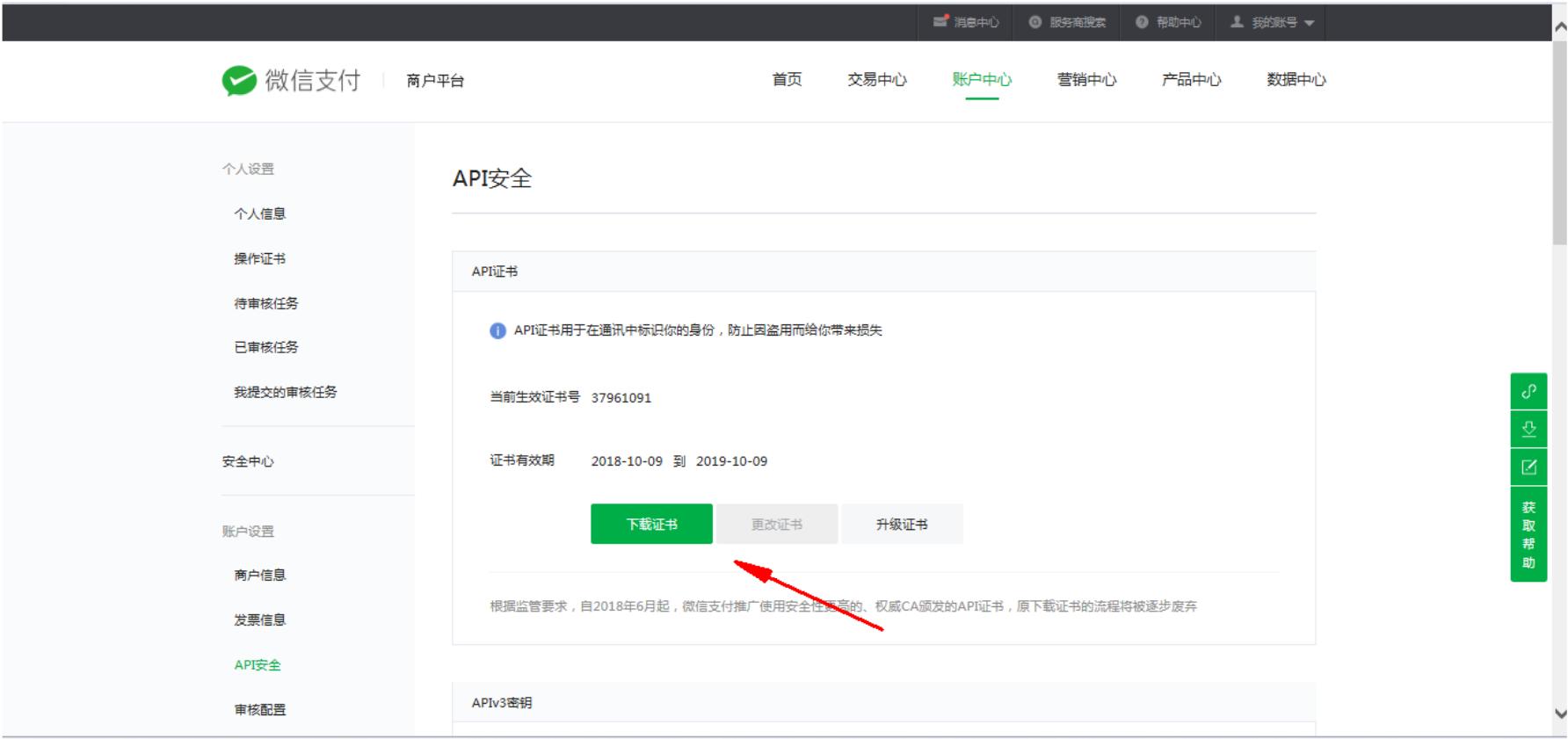
Task: Expand the 我的账号 dropdown arrow
Action: 1309,23
